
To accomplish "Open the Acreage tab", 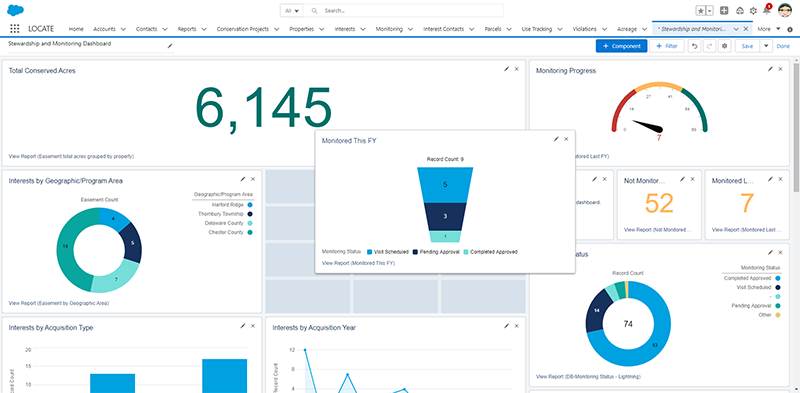I will tap(627, 29).
